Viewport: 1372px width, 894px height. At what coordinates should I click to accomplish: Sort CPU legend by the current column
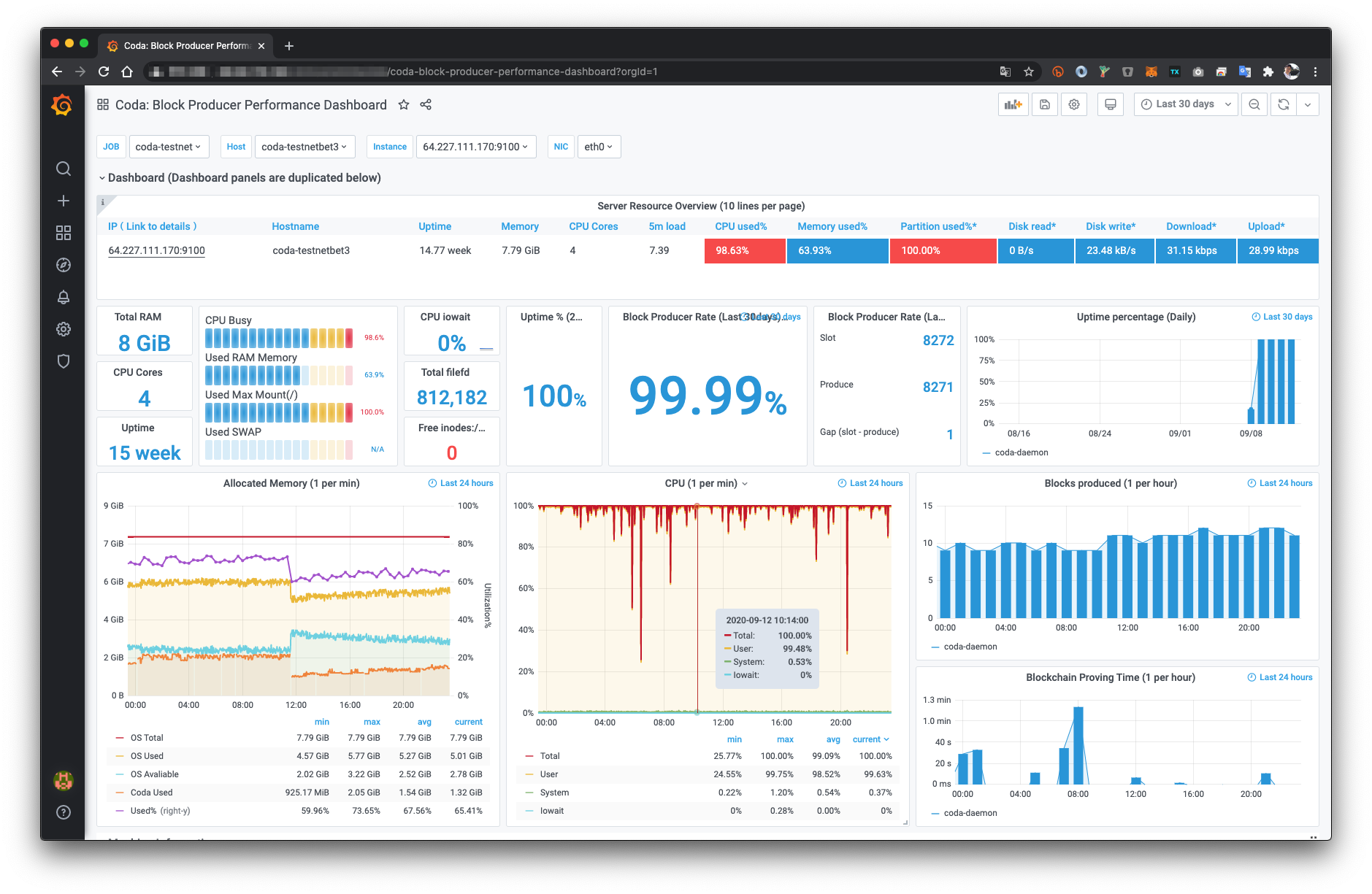coord(871,739)
